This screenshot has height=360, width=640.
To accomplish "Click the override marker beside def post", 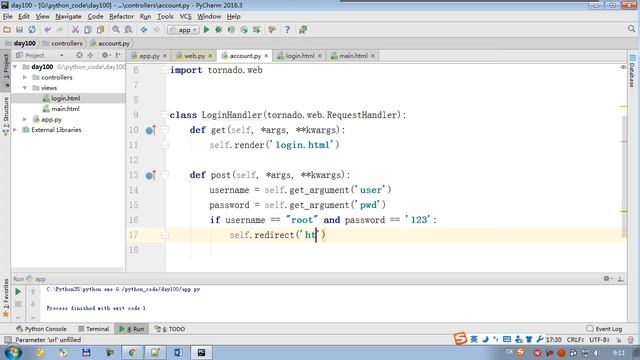I will 151,175.
